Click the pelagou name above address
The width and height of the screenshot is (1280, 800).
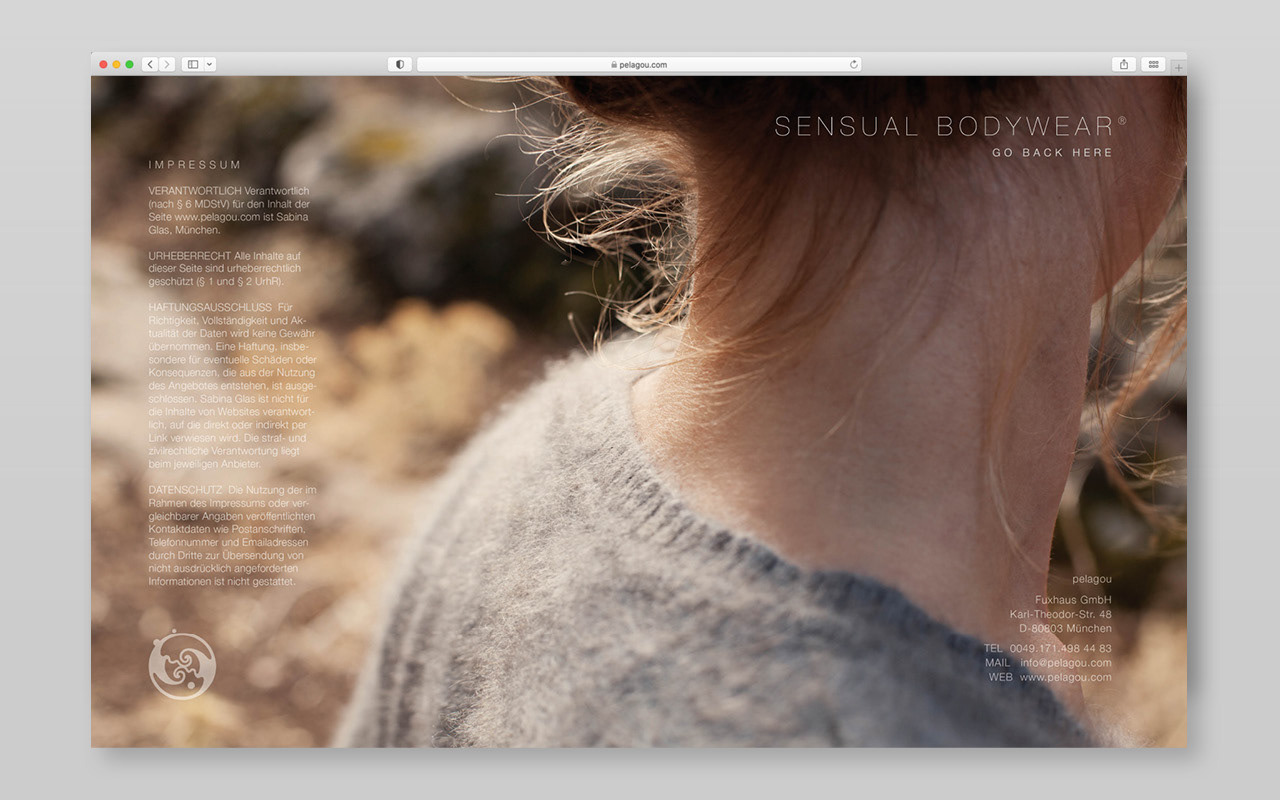pos(1092,579)
